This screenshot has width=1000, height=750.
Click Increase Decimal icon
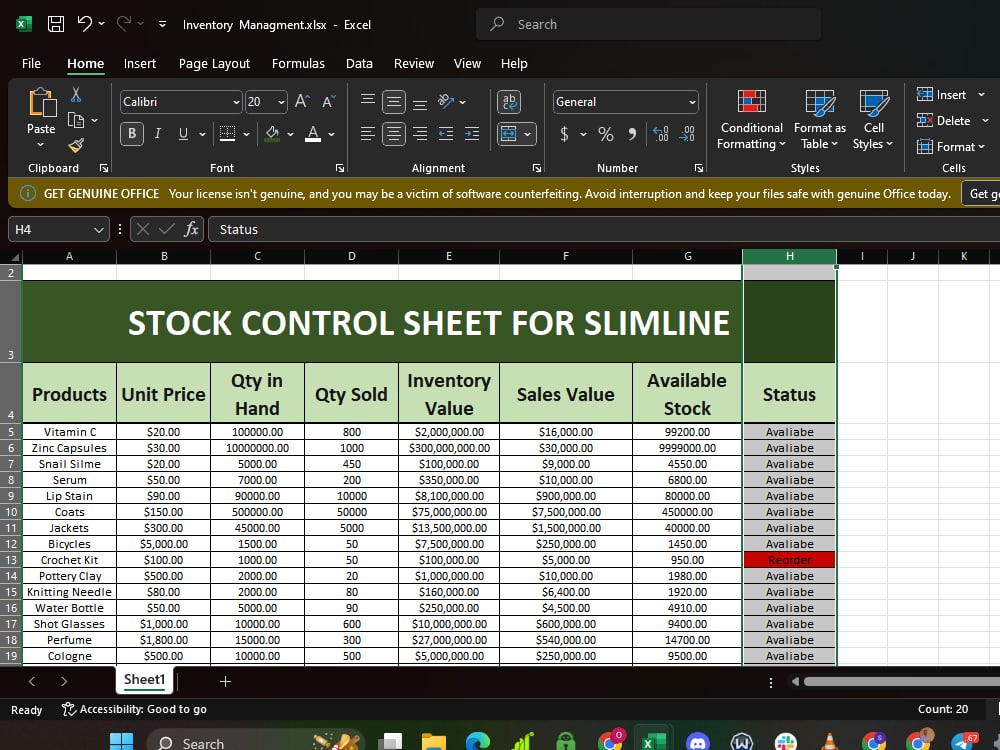pyautogui.click(x=661, y=134)
